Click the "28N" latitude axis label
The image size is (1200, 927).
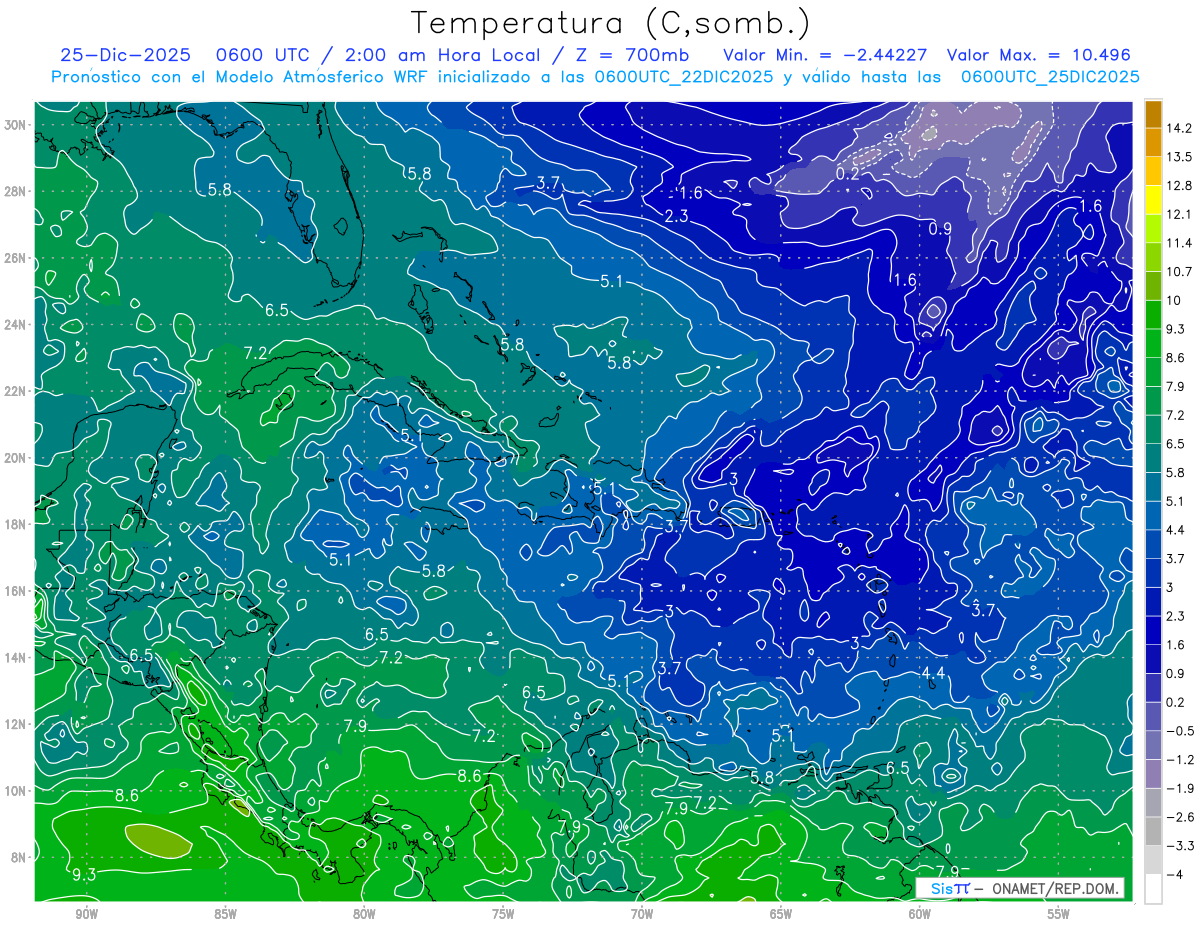click(16, 191)
